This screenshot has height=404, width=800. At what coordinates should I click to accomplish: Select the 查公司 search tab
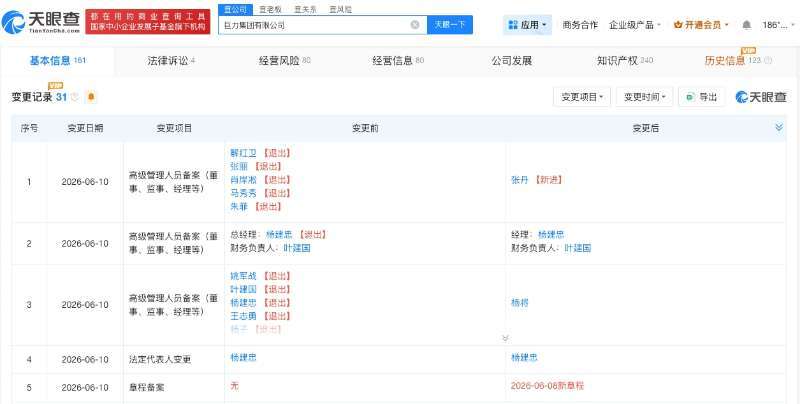coord(235,9)
